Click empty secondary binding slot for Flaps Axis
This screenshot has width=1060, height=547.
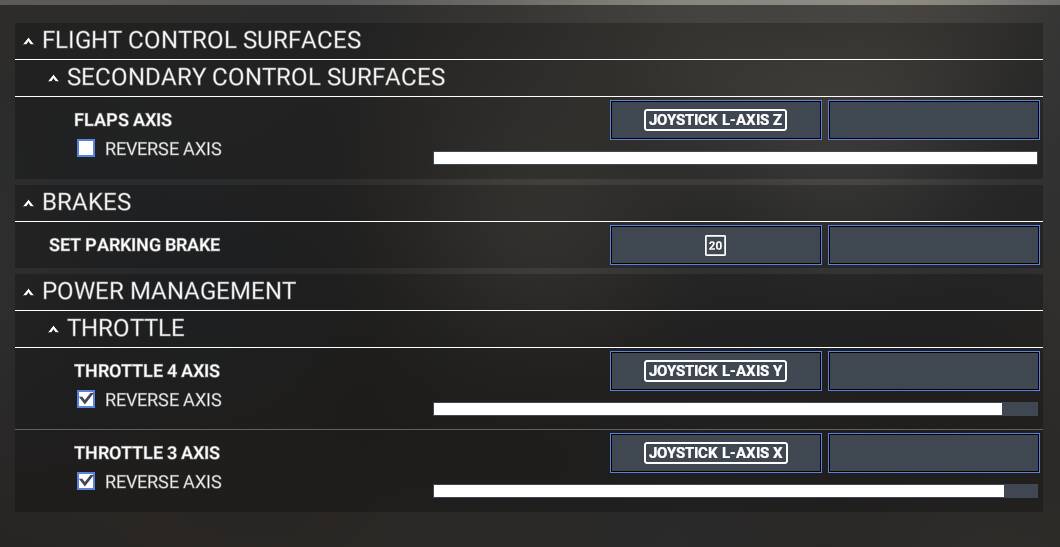(x=933, y=120)
